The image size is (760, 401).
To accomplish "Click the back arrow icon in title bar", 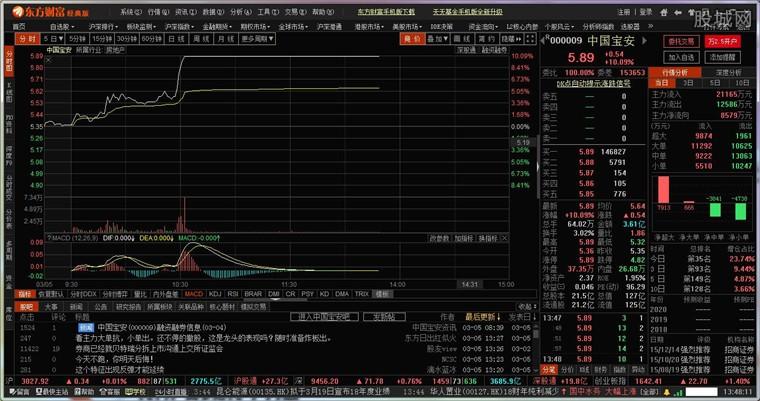I will (x=678, y=12).
